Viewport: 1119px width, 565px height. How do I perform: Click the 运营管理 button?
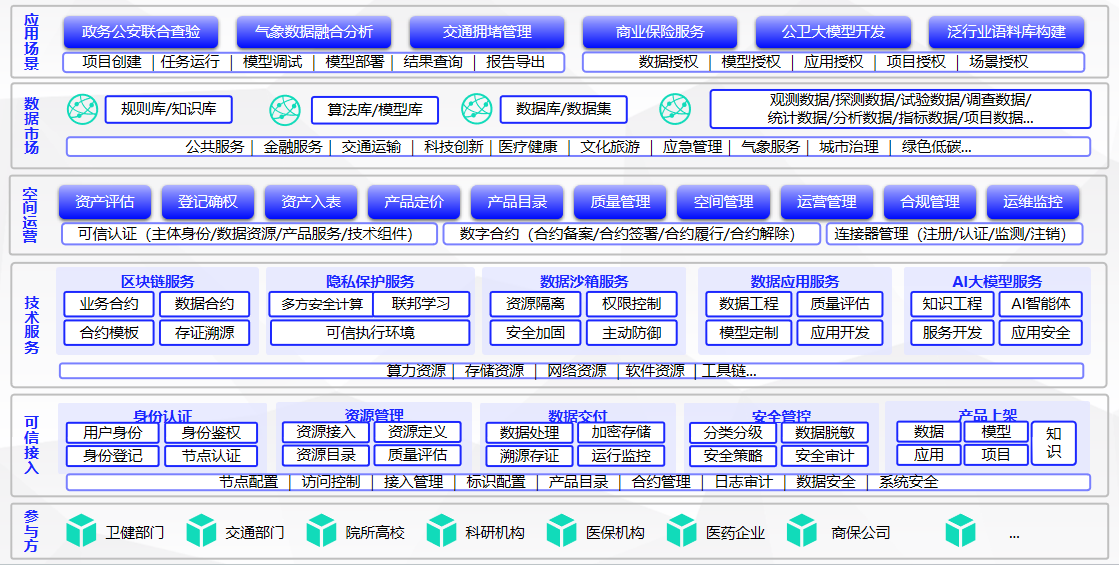click(x=827, y=202)
